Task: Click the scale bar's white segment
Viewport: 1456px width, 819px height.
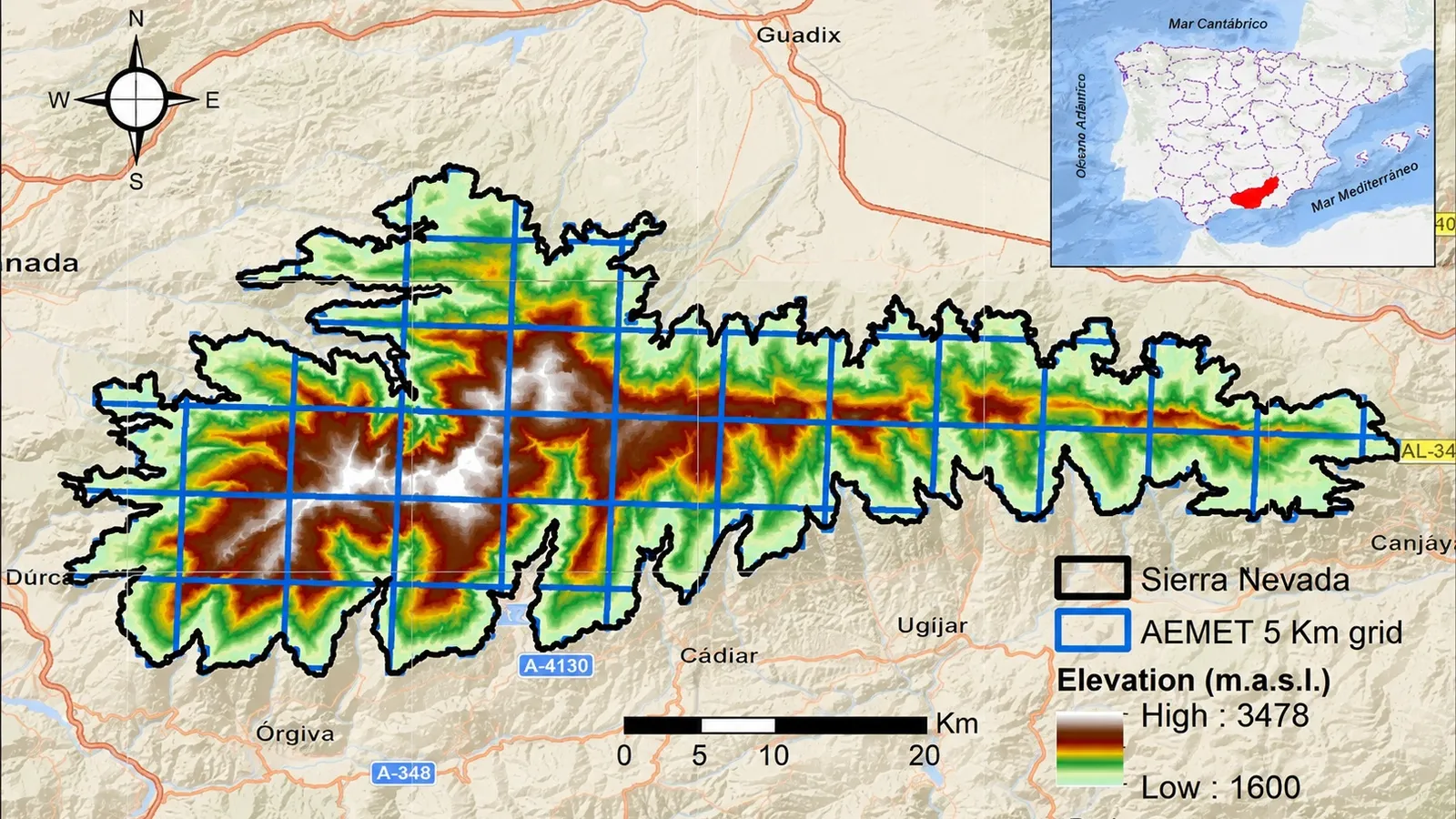Action: (x=738, y=725)
